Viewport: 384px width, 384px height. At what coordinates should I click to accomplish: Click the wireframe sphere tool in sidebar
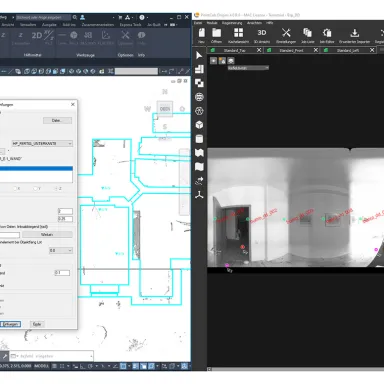(x=199, y=111)
